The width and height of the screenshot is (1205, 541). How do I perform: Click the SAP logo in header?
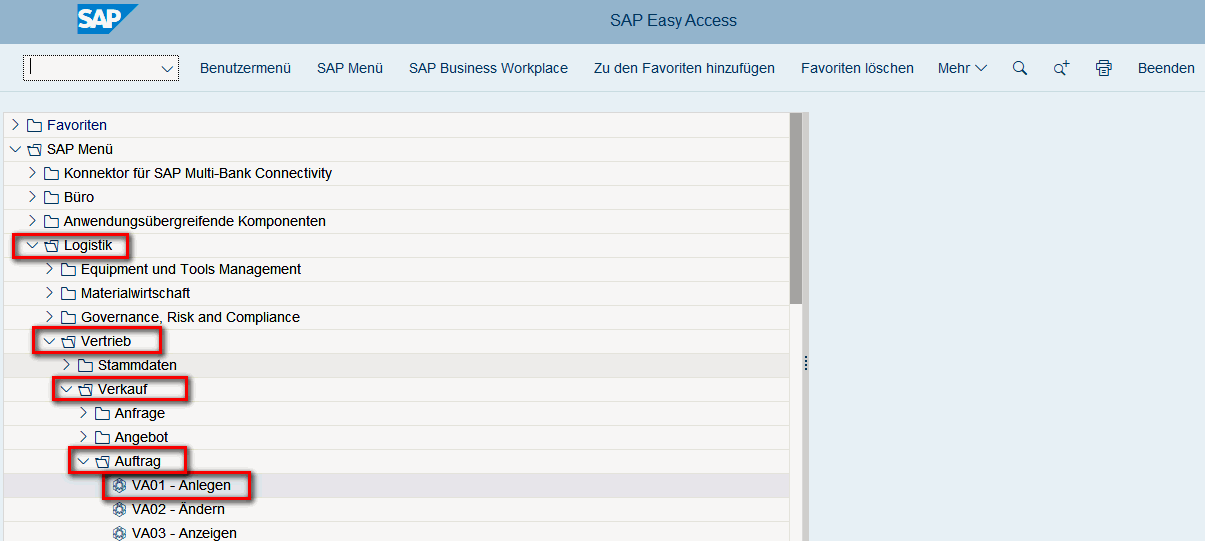[x=106, y=19]
